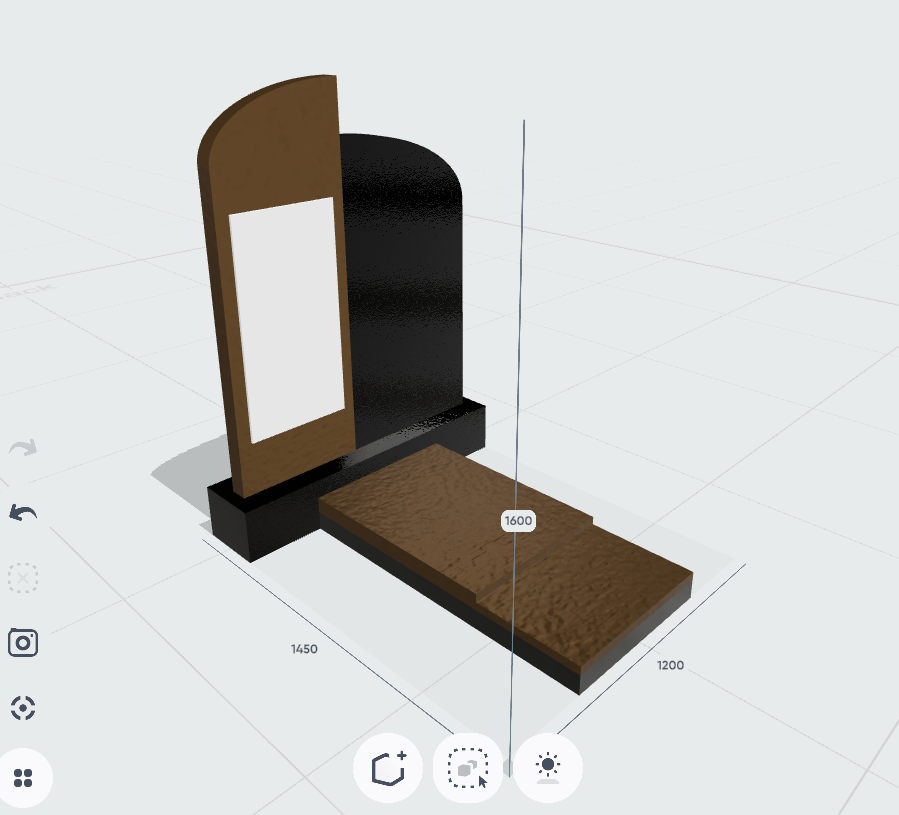Click the undo arrow icon
The width and height of the screenshot is (899, 815).
pos(23,513)
